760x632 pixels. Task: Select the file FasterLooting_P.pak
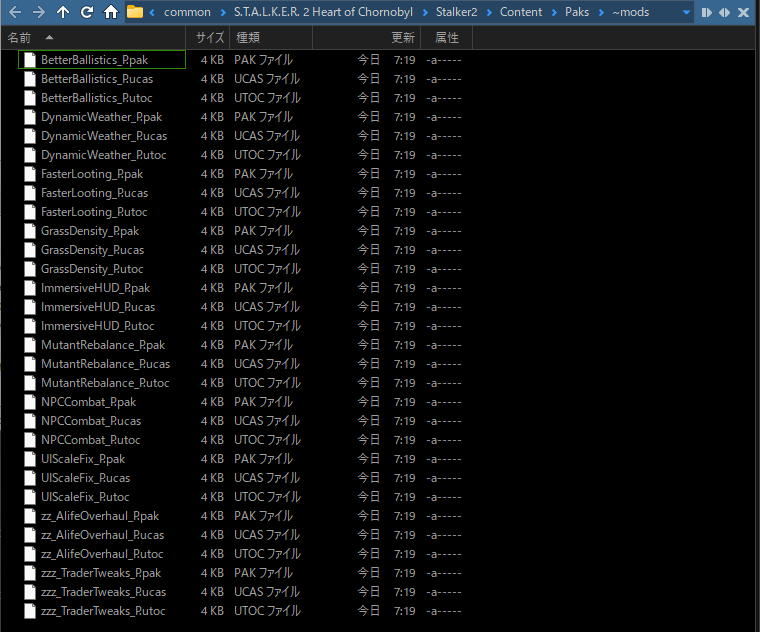click(x=92, y=174)
